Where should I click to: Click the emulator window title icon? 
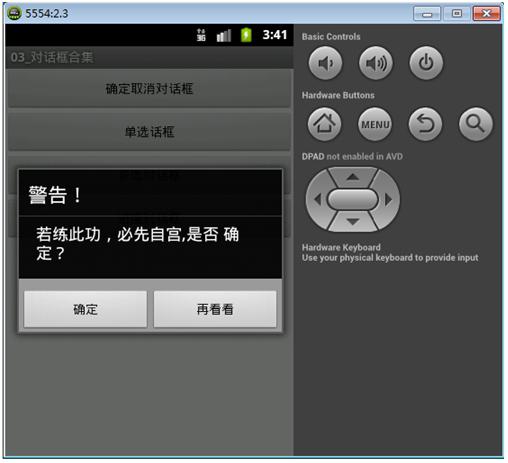click(14, 13)
